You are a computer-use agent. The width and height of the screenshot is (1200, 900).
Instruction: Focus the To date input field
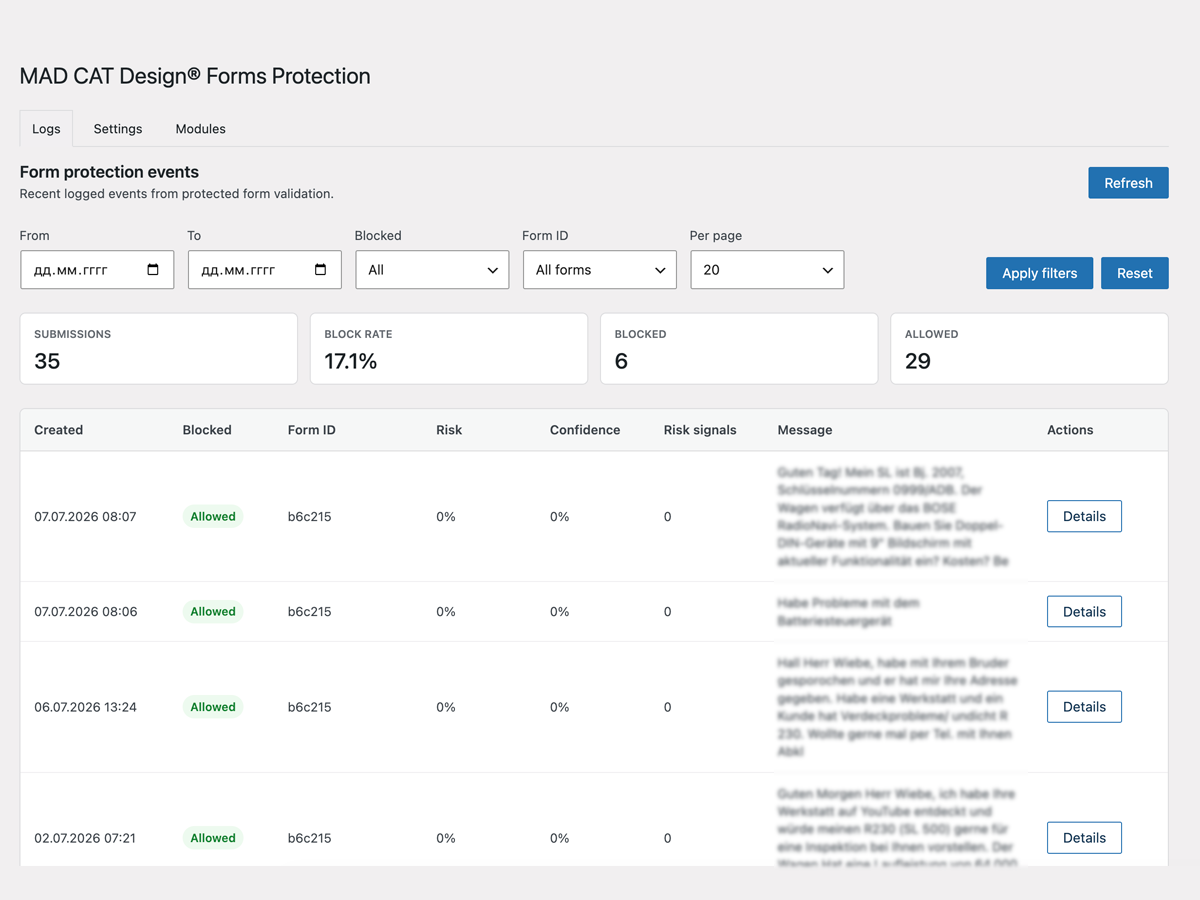[264, 270]
